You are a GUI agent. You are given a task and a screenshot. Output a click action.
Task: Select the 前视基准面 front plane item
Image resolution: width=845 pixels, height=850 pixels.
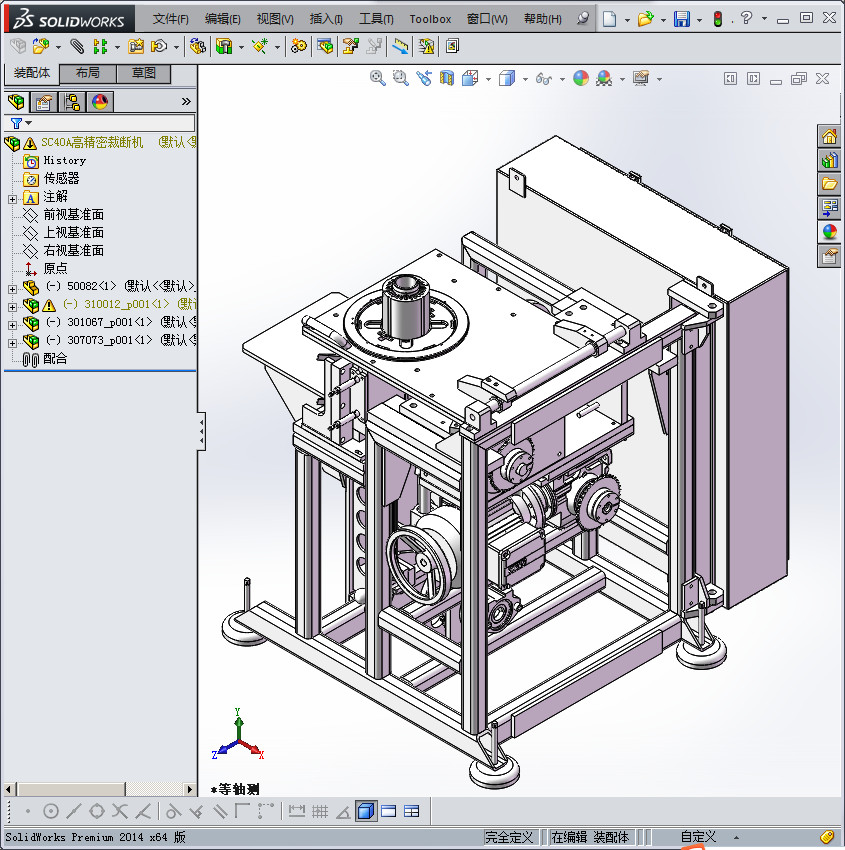point(73,215)
